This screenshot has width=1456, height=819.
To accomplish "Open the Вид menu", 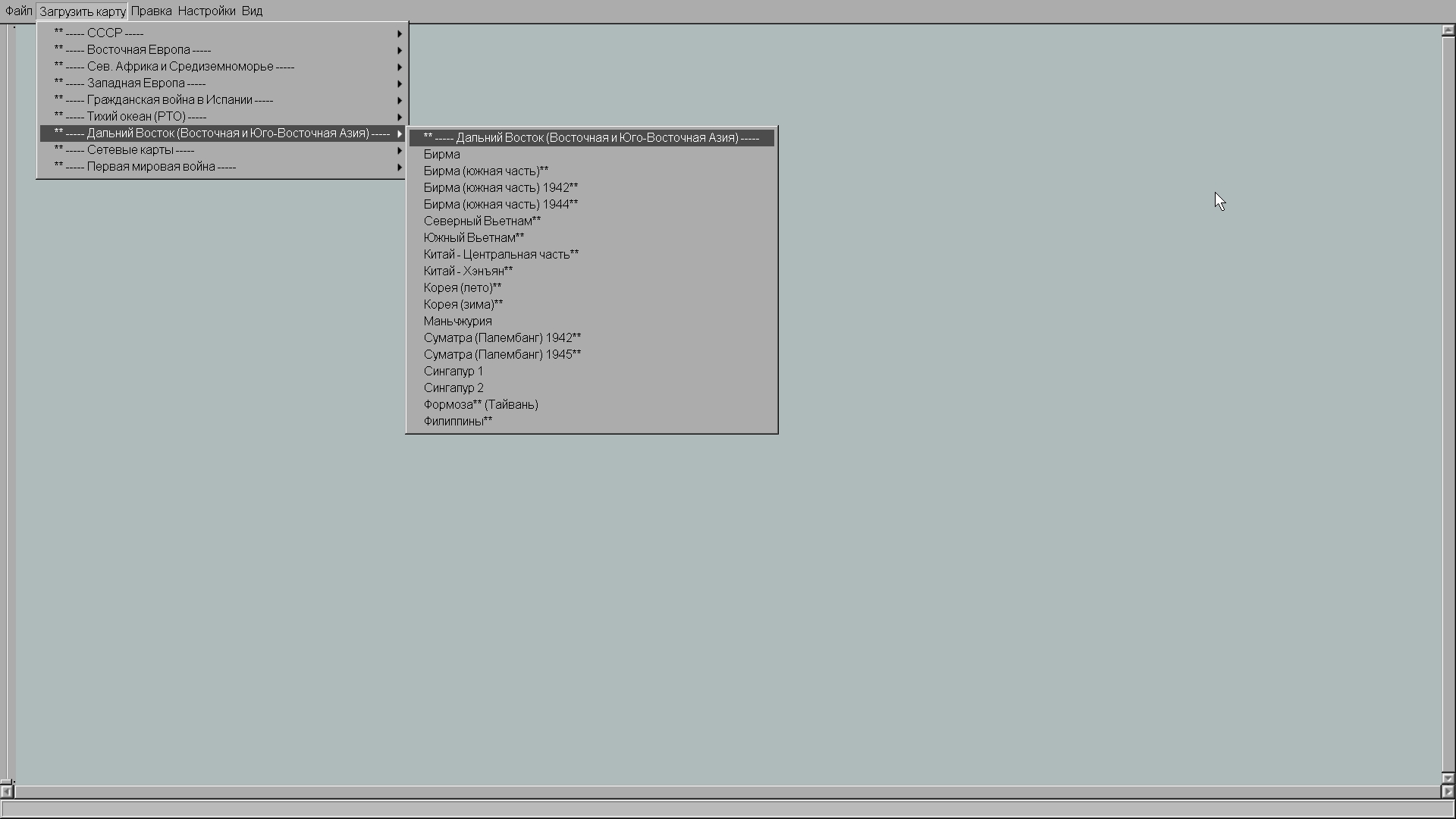I will [x=252, y=11].
